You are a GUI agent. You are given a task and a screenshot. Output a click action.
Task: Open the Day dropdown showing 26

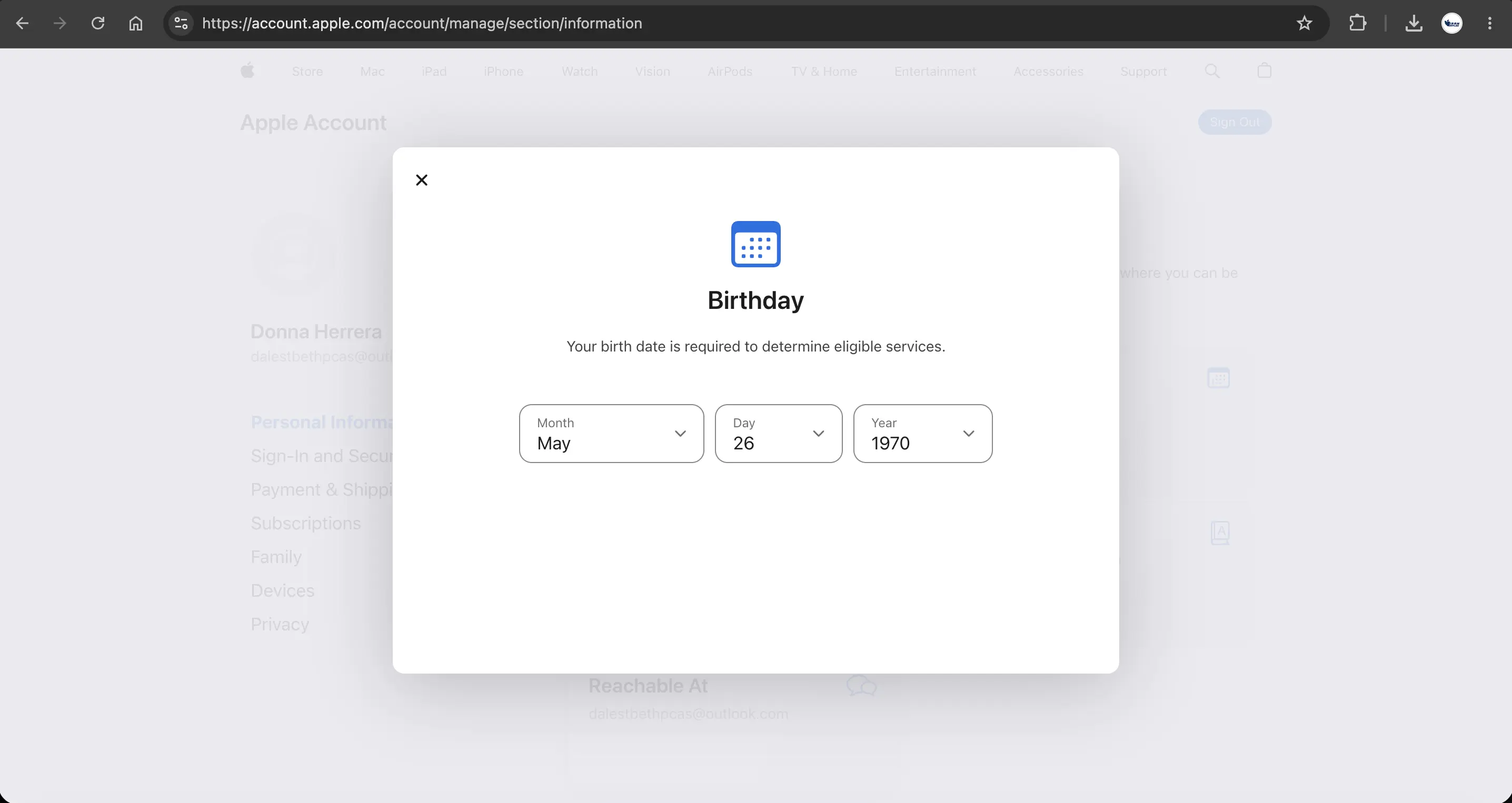[x=778, y=434]
